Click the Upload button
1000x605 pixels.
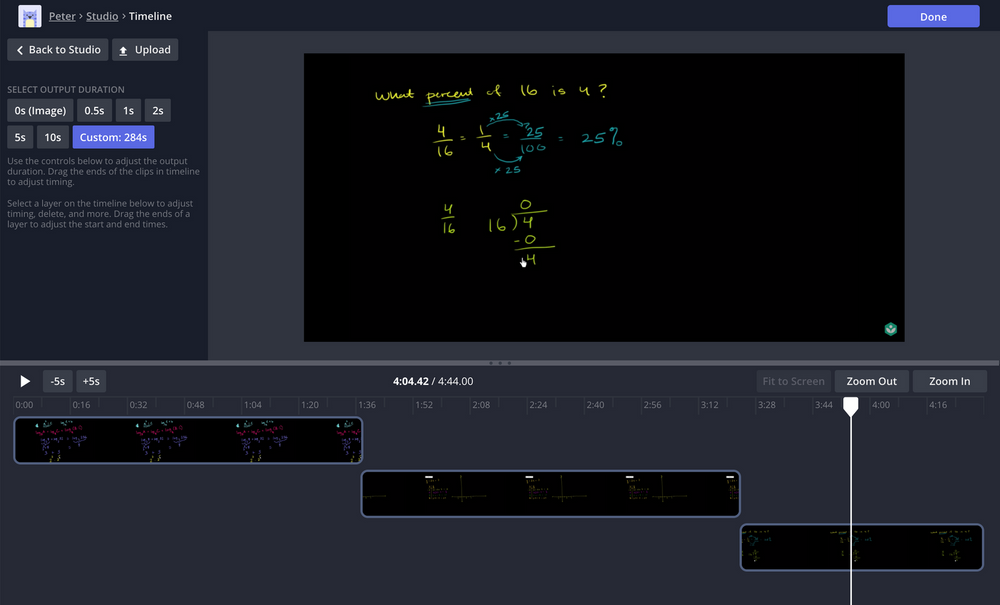(x=144, y=50)
